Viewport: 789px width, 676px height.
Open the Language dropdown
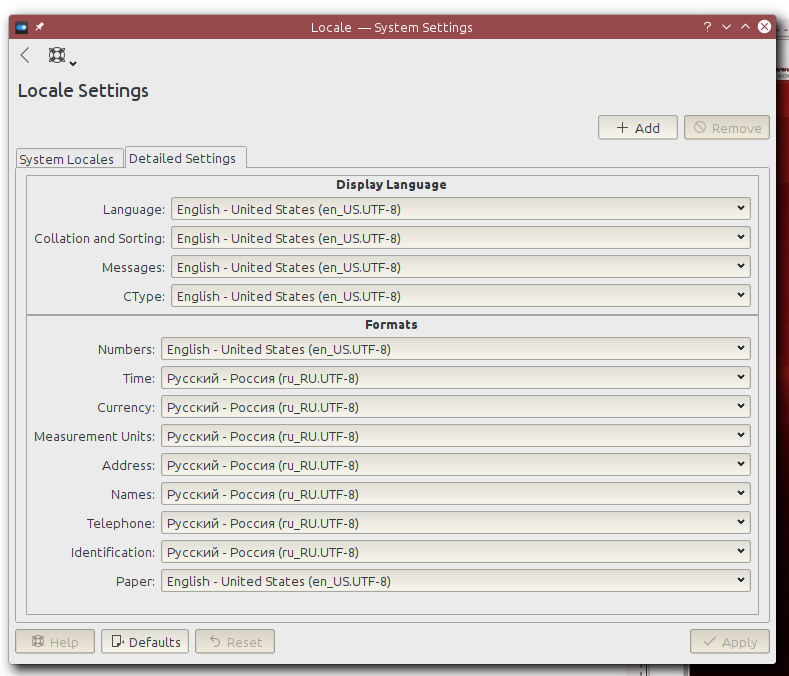point(460,209)
